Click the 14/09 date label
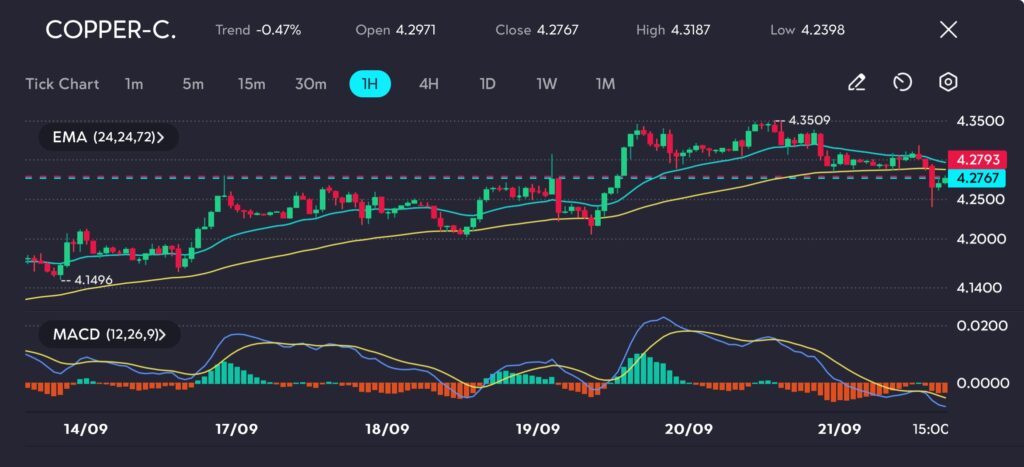Viewport: 1024px width, 467px height. click(x=86, y=429)
